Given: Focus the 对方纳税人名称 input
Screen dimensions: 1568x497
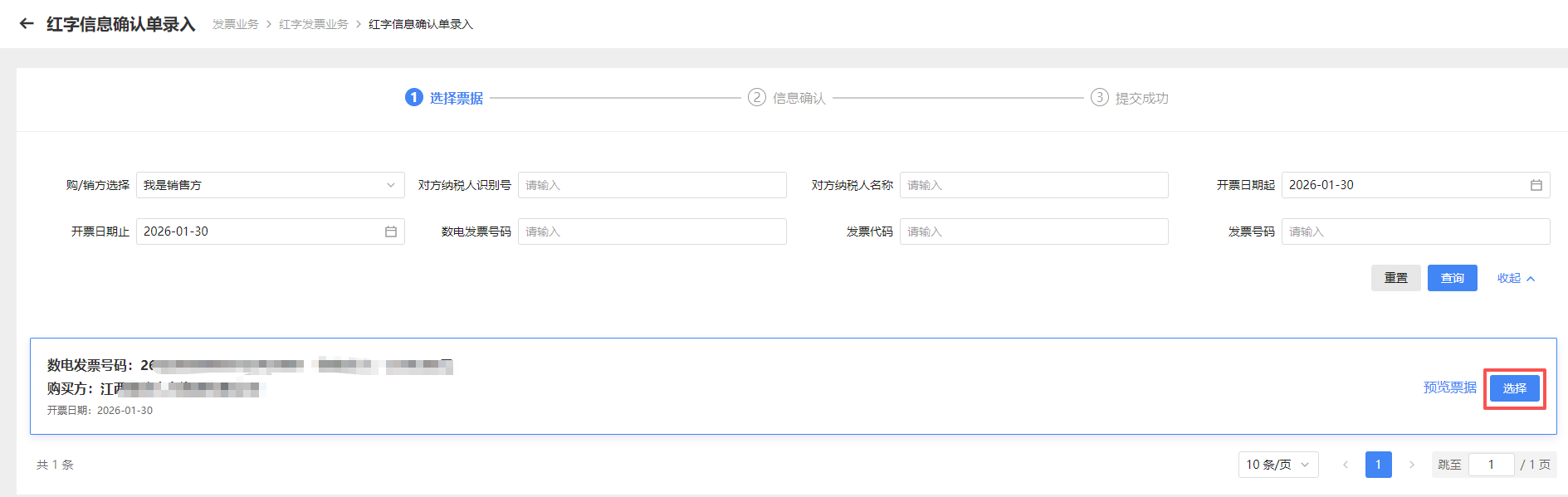Looking at the screenshot, I should [x=1034, y=185].
